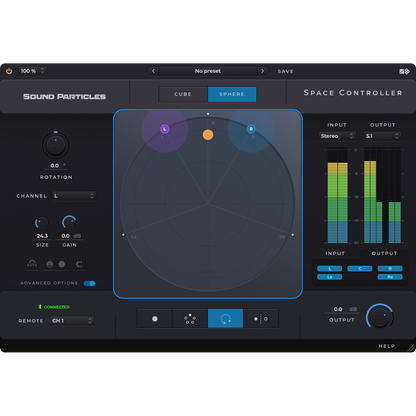Open the Remote CH 1 dropdown

pos(72,321)
